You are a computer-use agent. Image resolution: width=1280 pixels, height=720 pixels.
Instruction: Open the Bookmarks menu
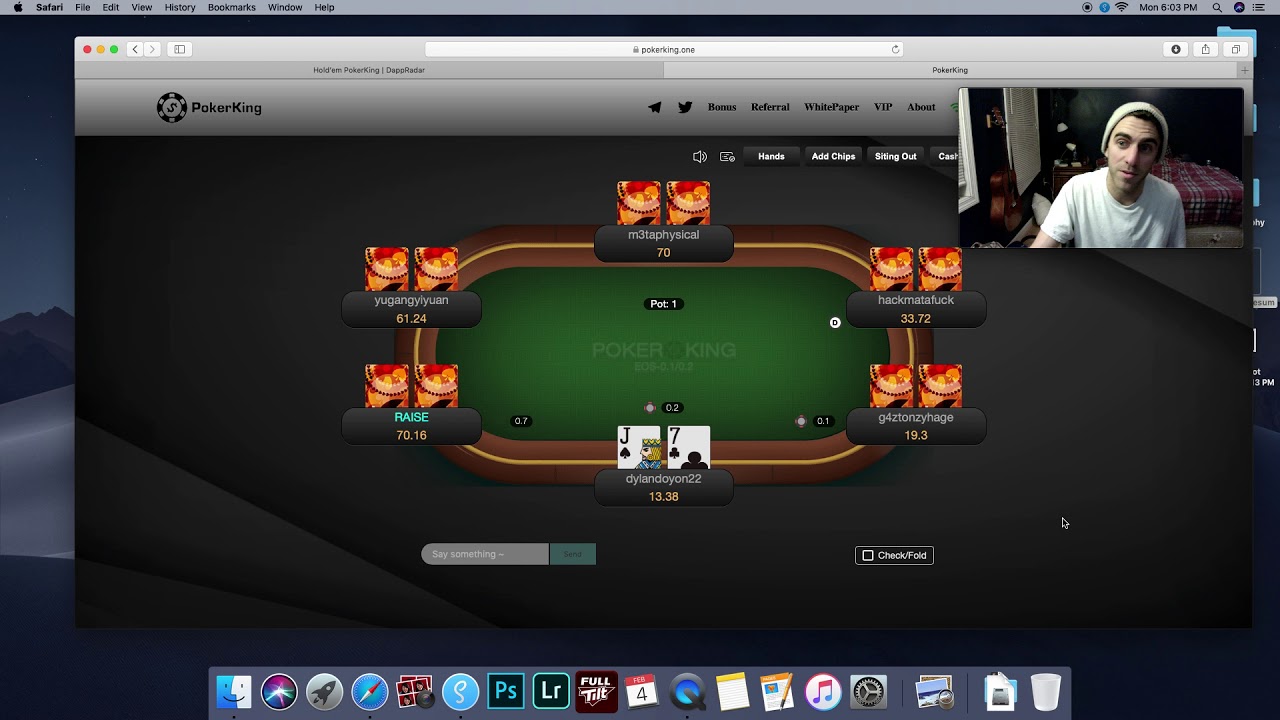pyautogui.click(x=232, y=7)
